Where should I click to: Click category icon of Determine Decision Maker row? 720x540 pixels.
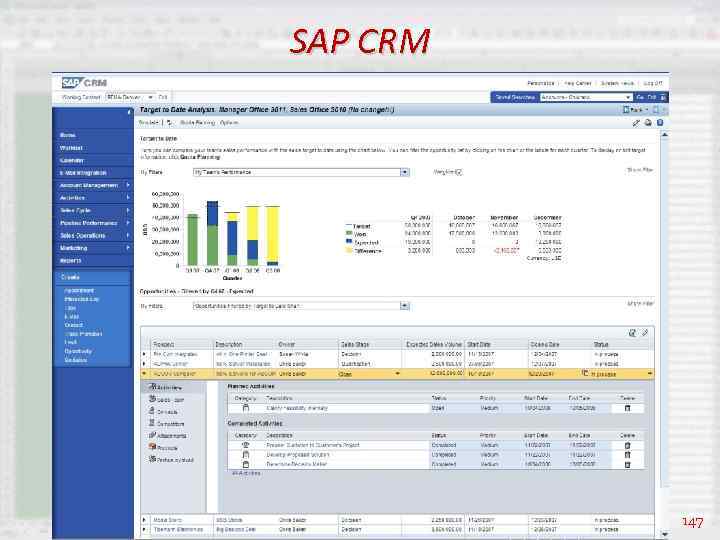246,464
